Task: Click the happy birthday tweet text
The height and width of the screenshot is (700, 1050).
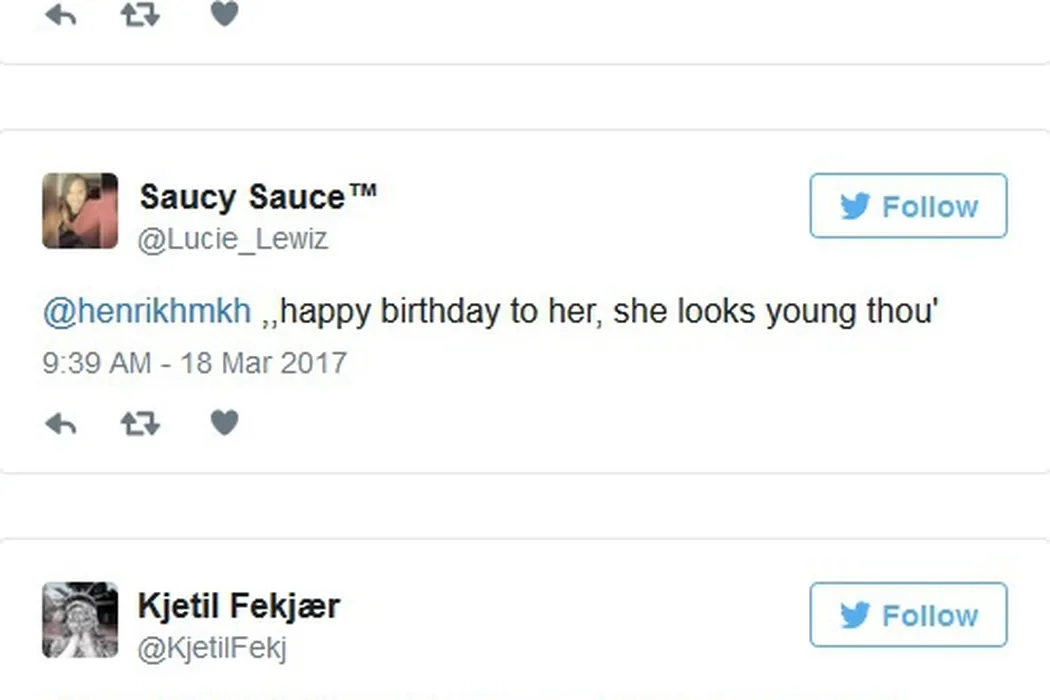Action: 600,312
